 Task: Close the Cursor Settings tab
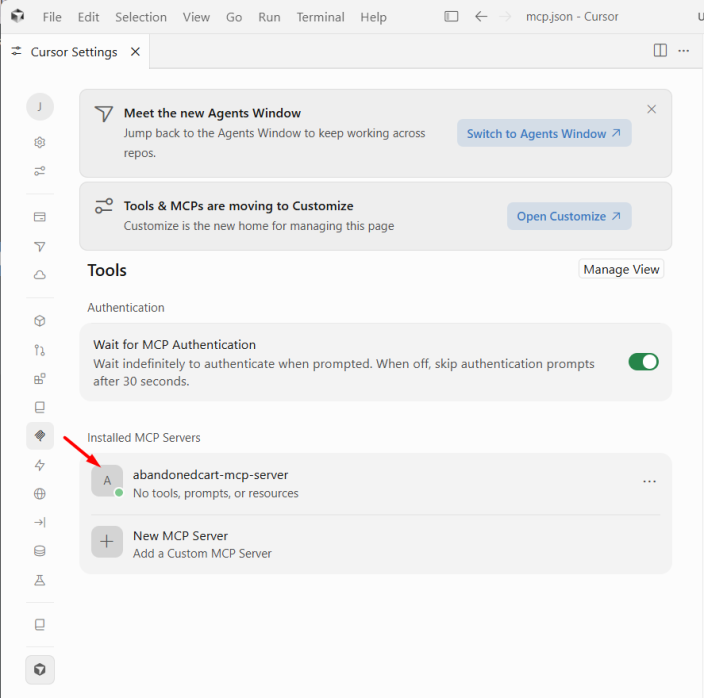(x=135, y=52)
